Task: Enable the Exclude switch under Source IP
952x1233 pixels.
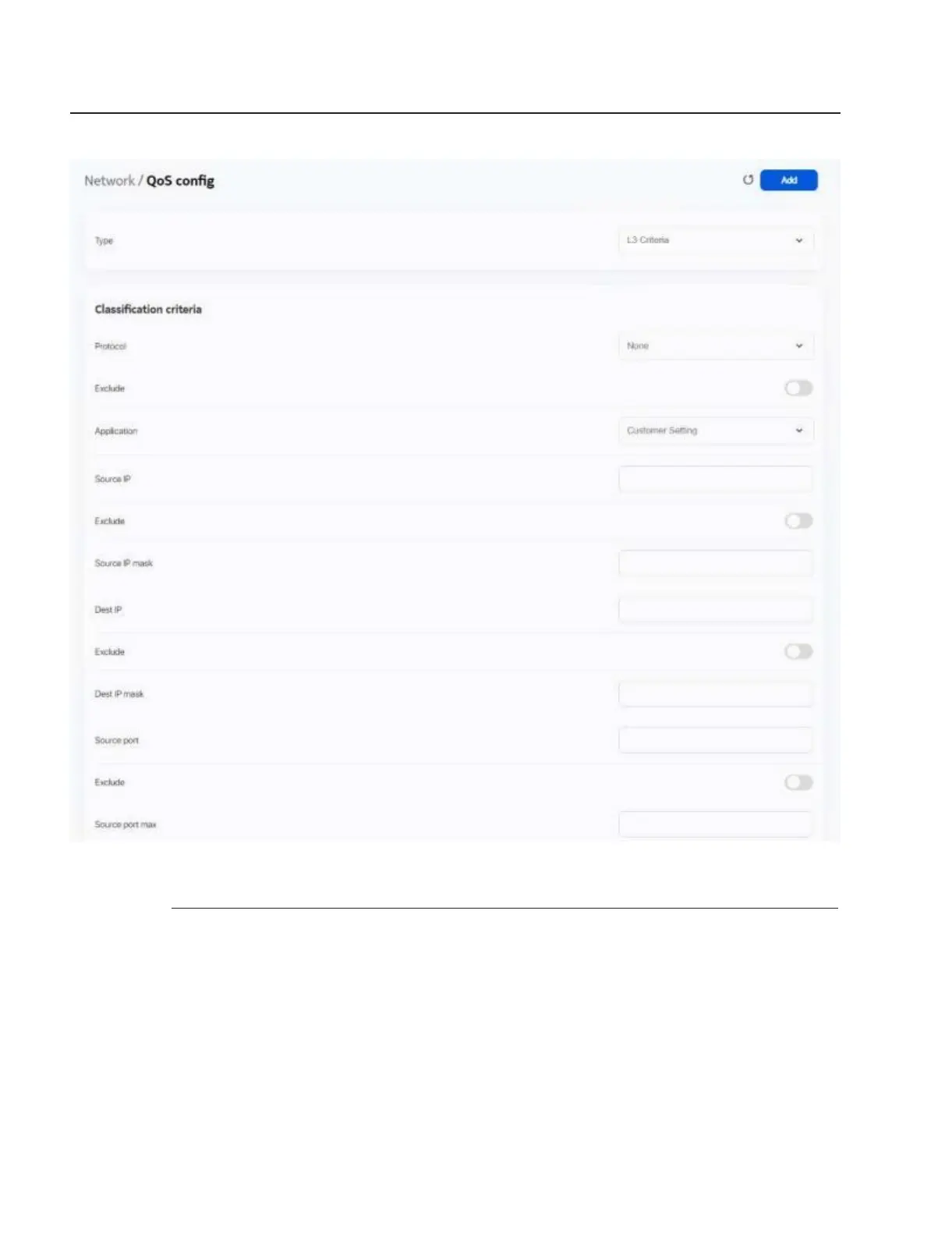Action: click(x=798, y=521)
